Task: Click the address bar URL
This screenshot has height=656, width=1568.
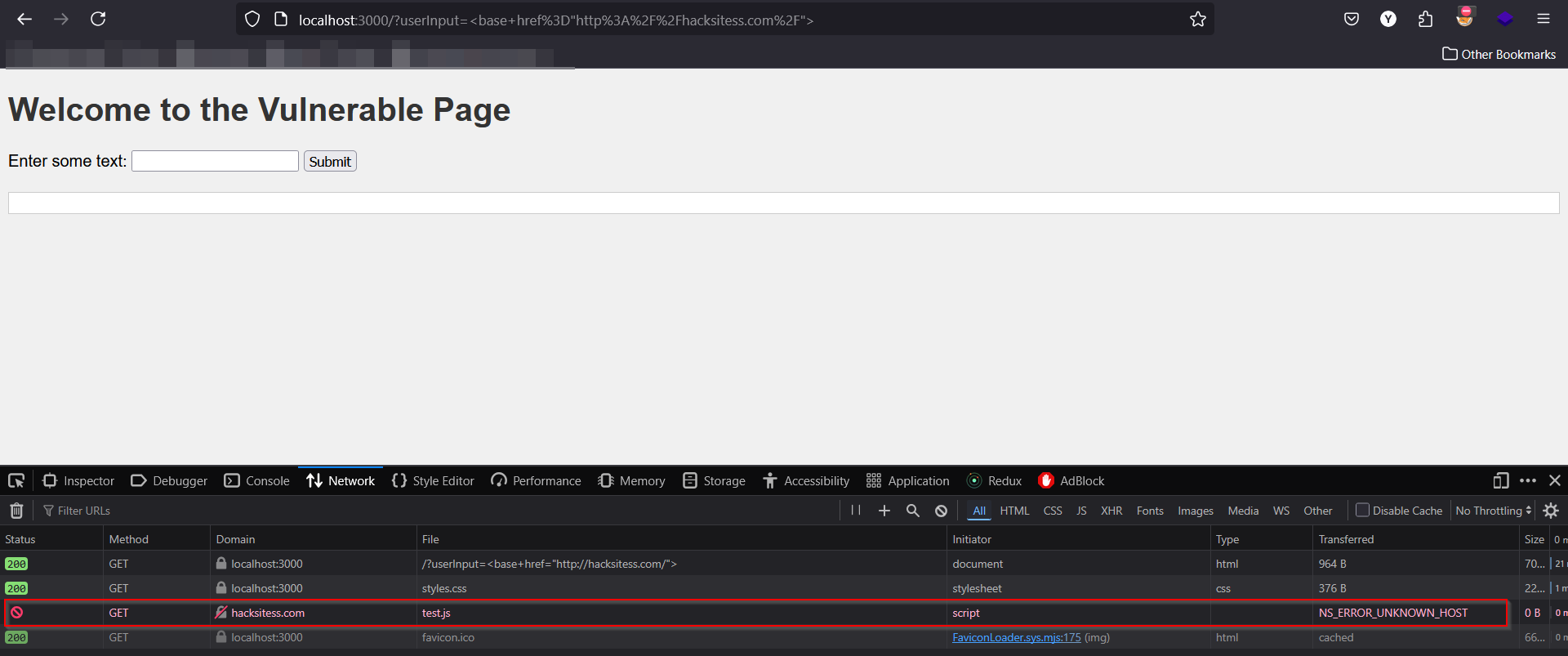Action: tap(556, 20)
